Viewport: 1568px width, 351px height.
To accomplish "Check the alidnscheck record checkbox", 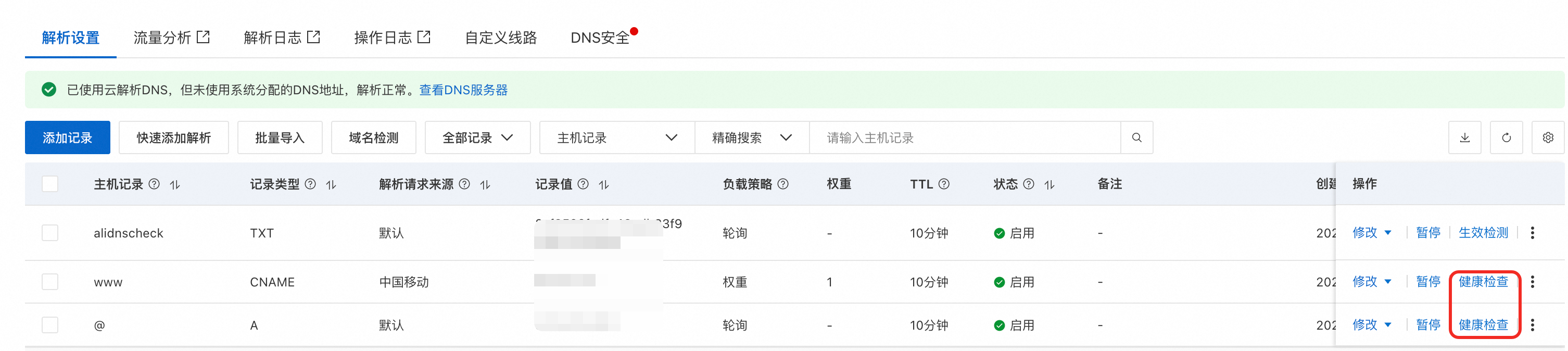I will [50, 233].
